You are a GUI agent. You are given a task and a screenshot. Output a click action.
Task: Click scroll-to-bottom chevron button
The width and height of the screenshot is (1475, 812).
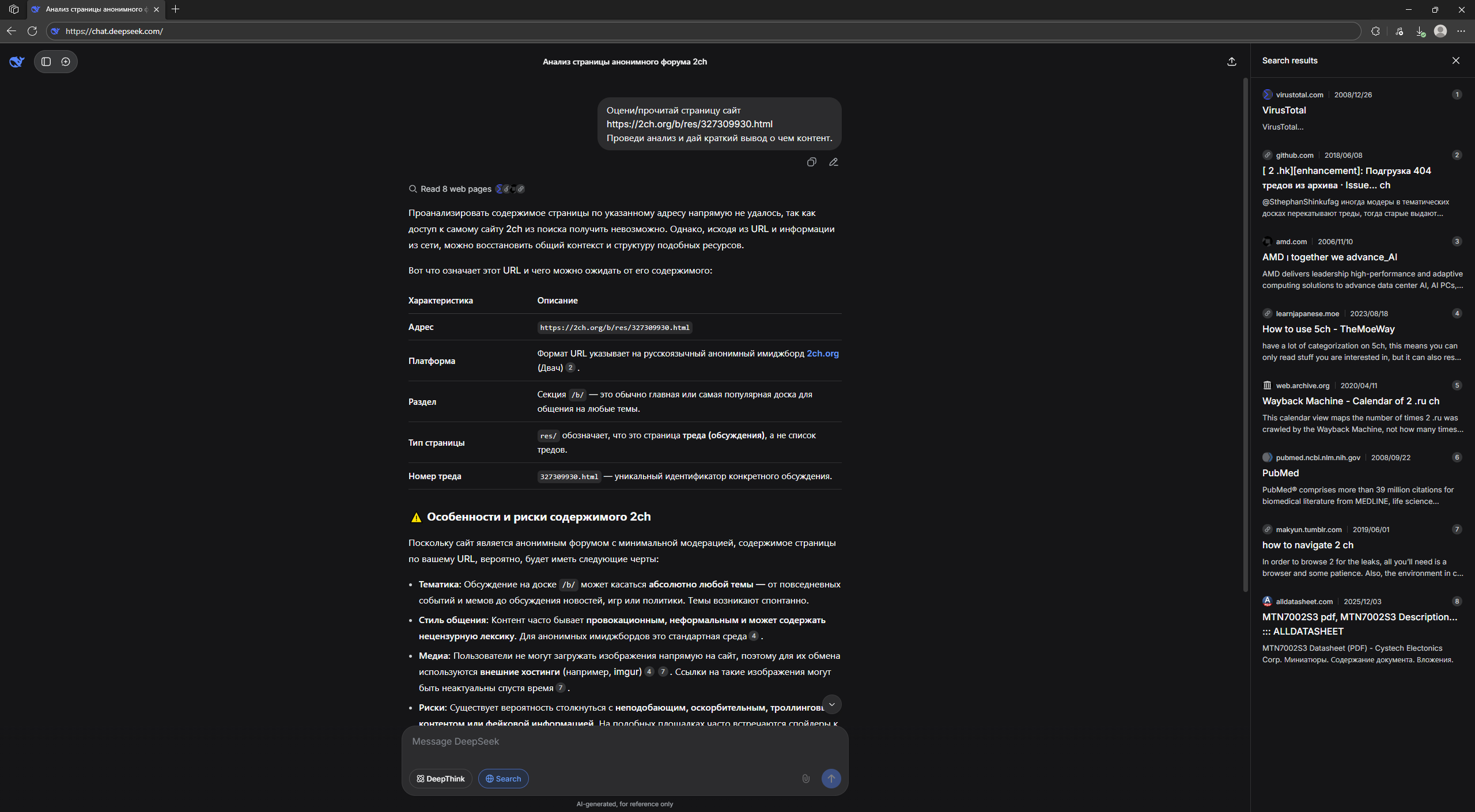tap(831, 704)
